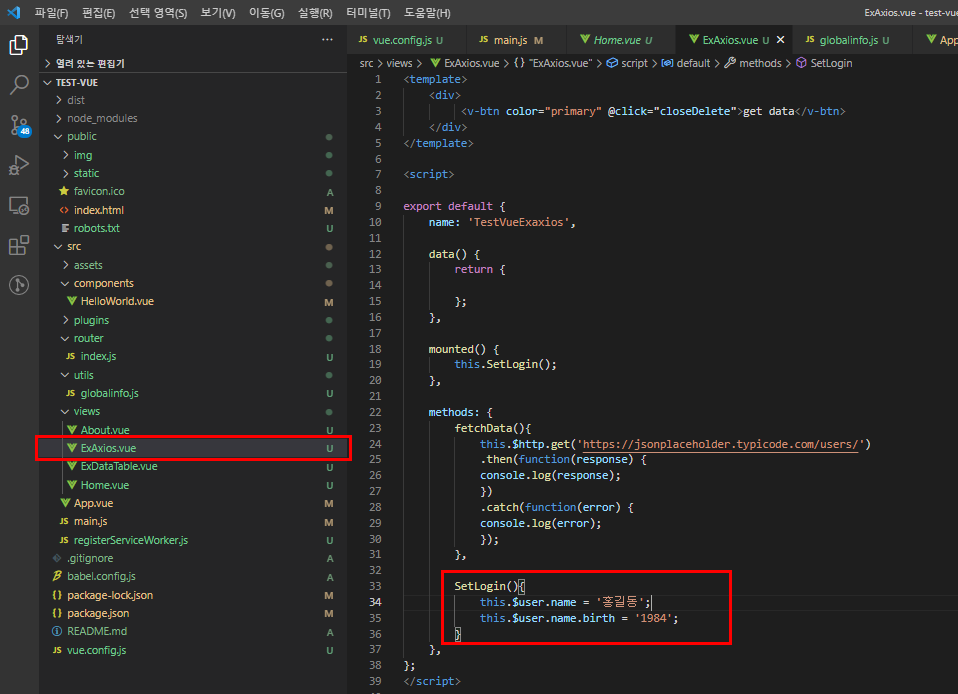Select ExAxios.vue in the explorer
Screen dimensions: 958x694
click(193, 448)
